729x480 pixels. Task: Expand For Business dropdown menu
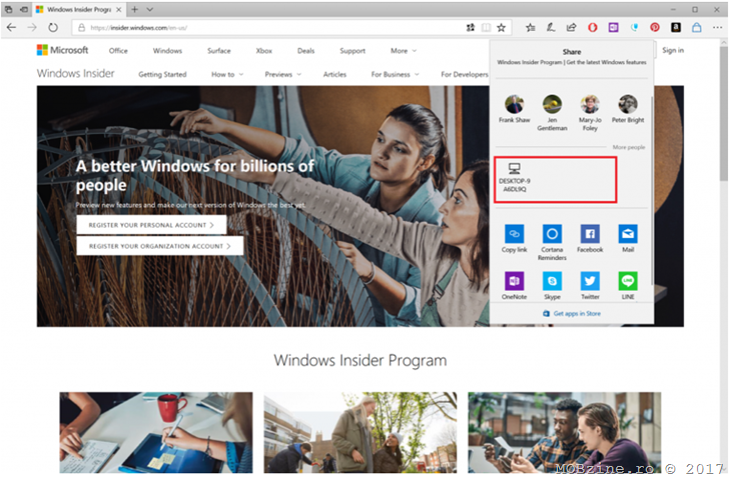[x=395, y=74]
